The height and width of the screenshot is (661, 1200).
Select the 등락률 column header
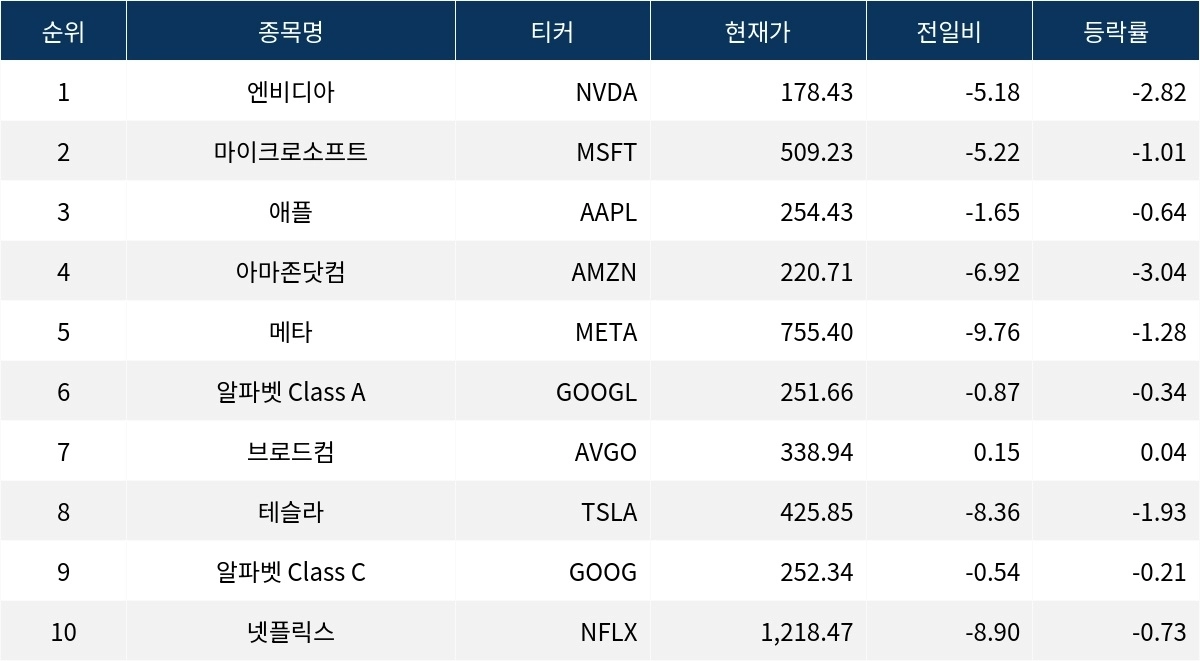1115,32
